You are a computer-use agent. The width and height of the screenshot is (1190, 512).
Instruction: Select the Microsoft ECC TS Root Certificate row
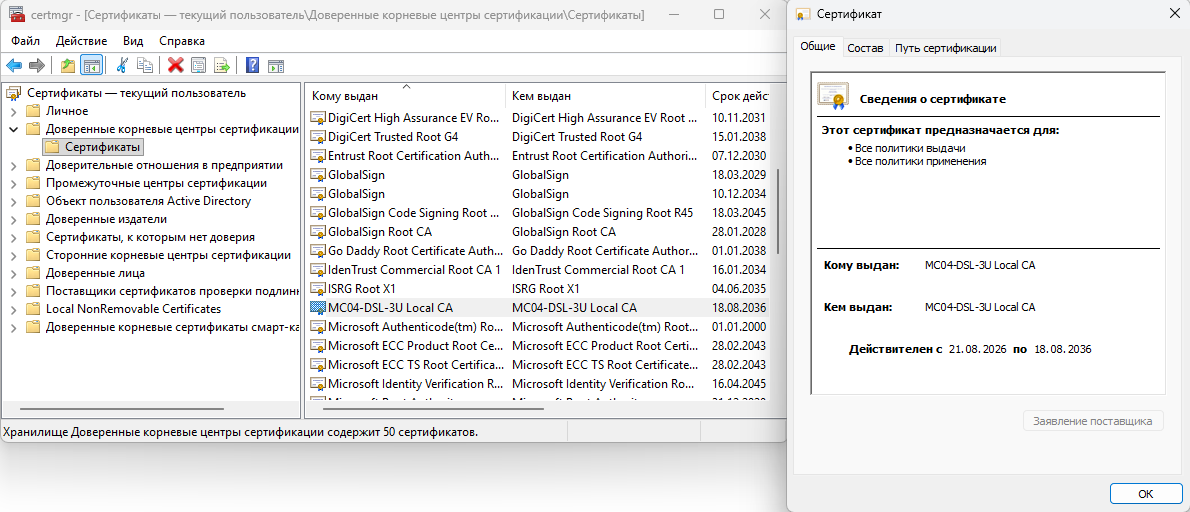(x=538, y=365)
